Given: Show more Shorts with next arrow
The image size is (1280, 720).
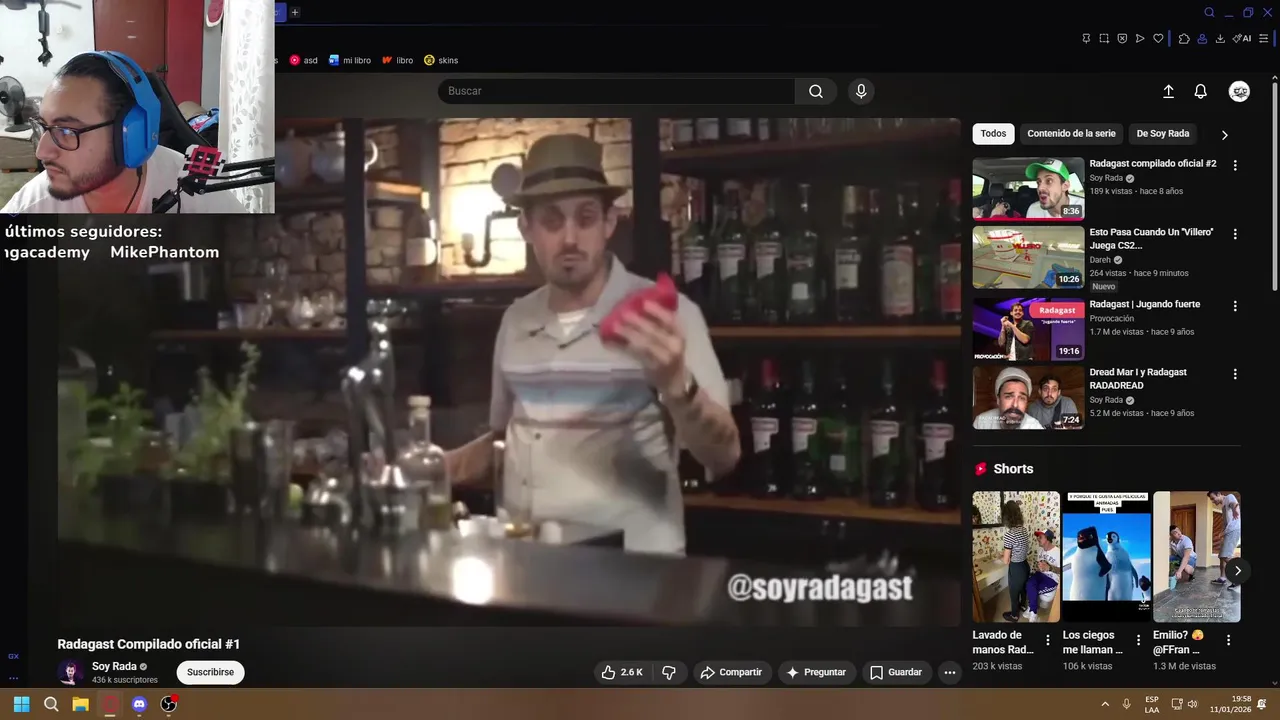Looking at the screenshot, I should coord(1238,571).
